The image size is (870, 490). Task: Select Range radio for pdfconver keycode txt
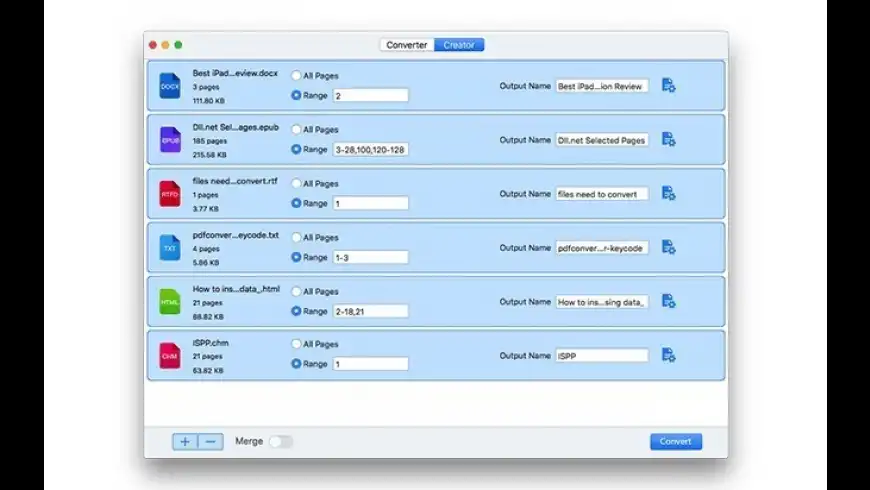(296, 257)
